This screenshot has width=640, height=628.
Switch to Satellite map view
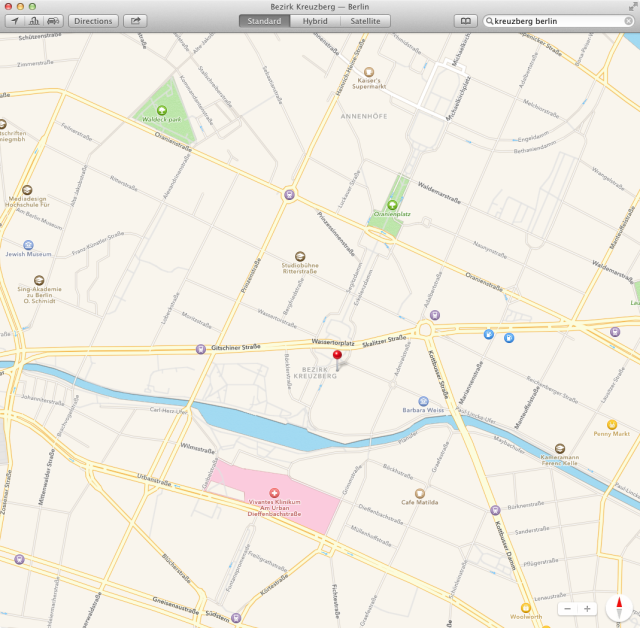[365, 21]
